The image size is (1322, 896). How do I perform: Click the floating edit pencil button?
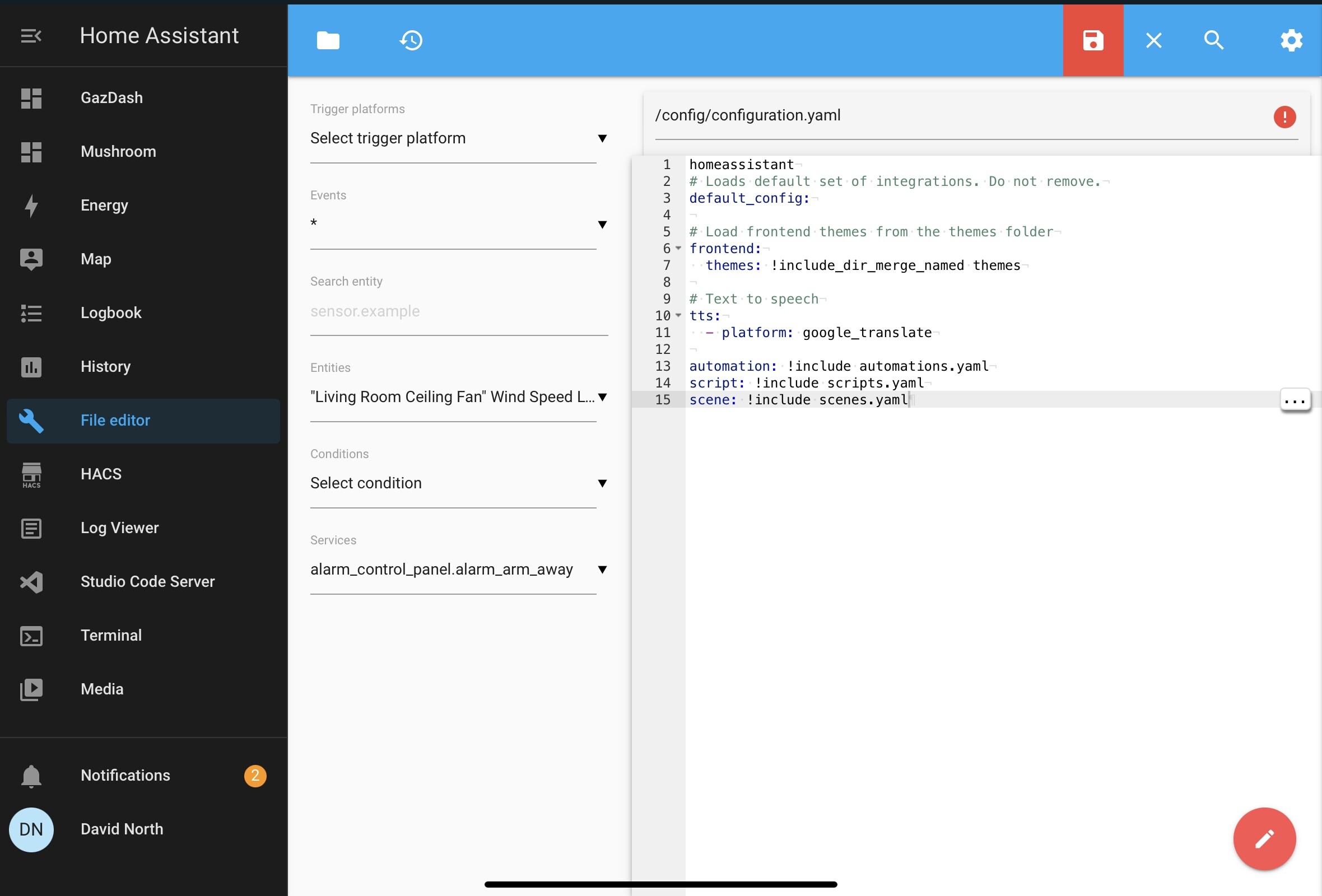point(1264,838)
